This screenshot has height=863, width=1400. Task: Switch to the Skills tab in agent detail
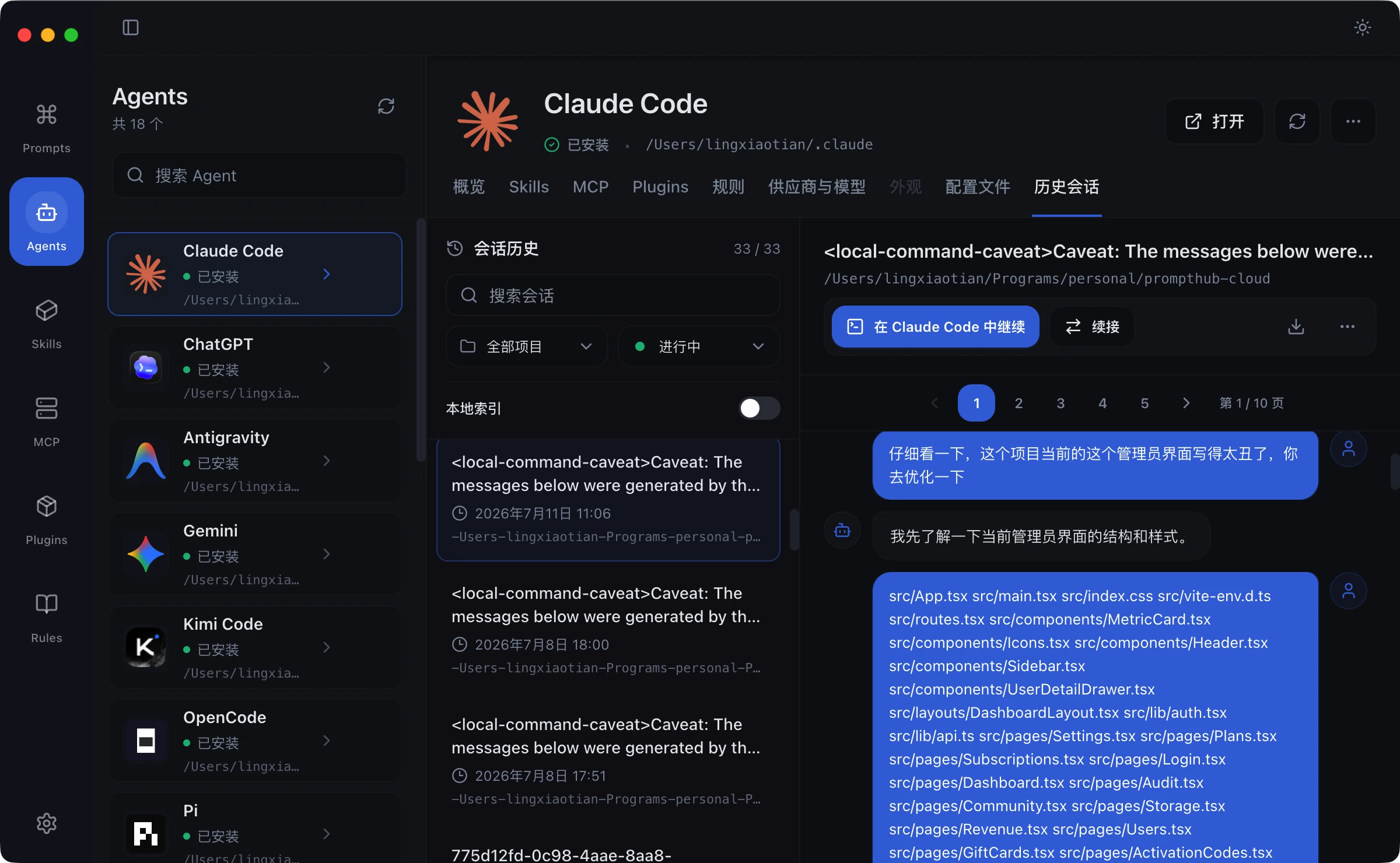pyautogui.click(x=528, y=187)
